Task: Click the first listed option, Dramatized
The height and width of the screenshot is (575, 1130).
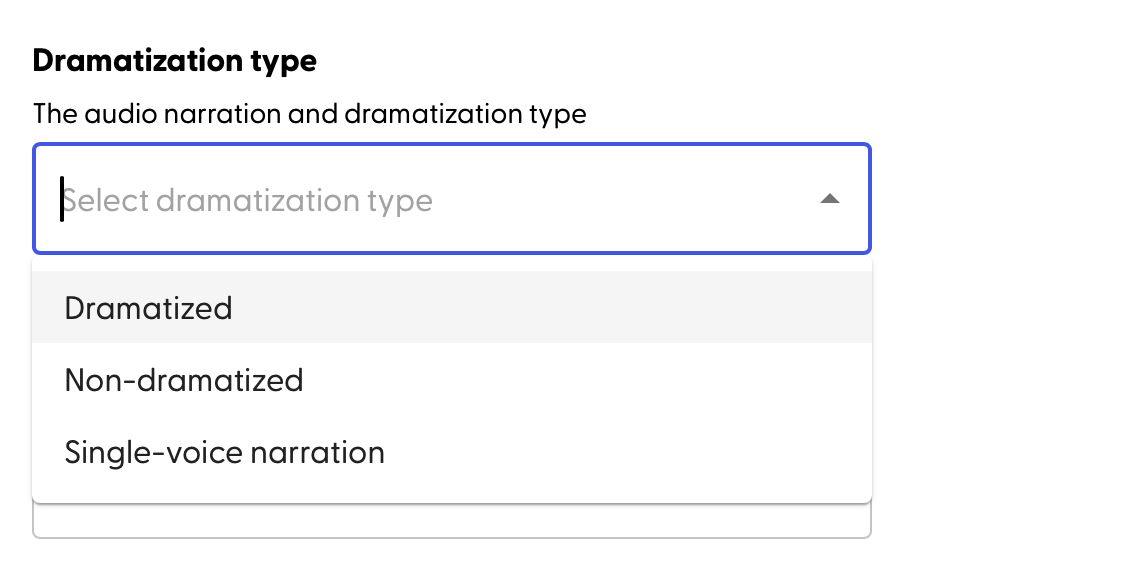Action: tap(148, 307)
